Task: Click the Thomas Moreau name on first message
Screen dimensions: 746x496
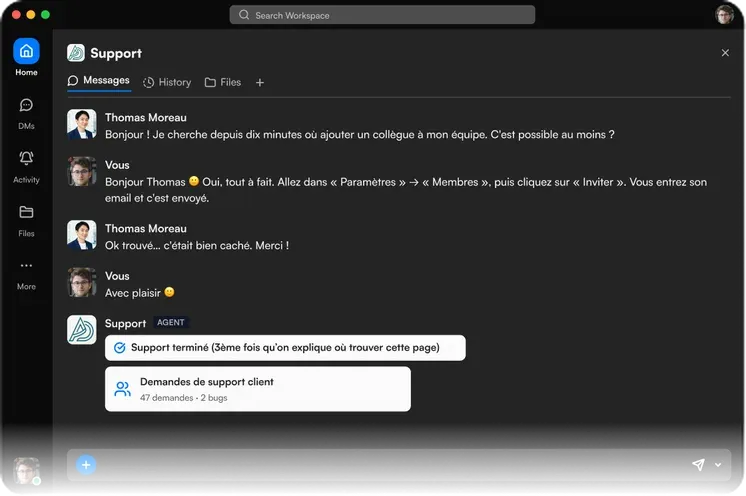Action: coord(146,117)
